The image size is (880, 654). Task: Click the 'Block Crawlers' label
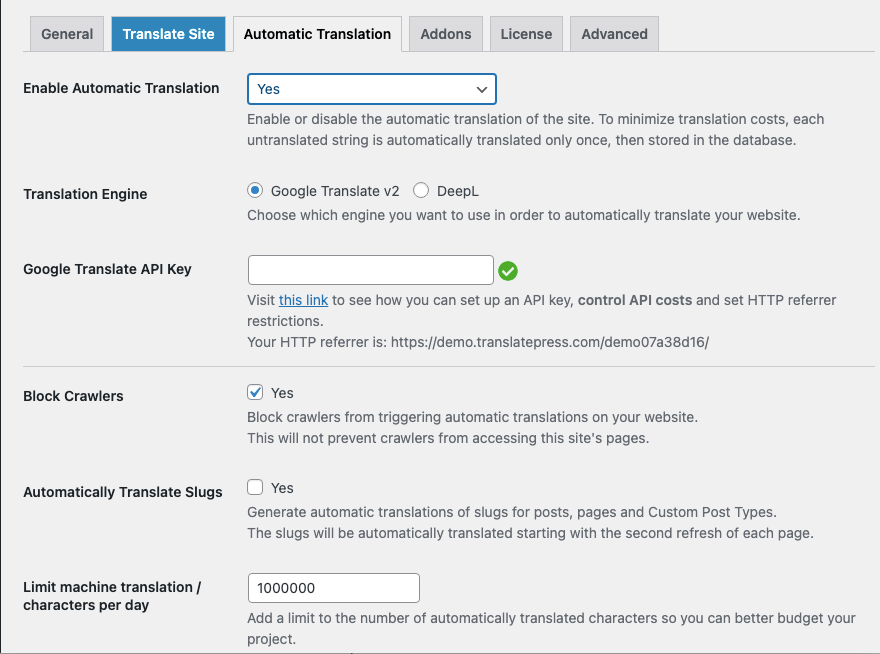[73, 396]
